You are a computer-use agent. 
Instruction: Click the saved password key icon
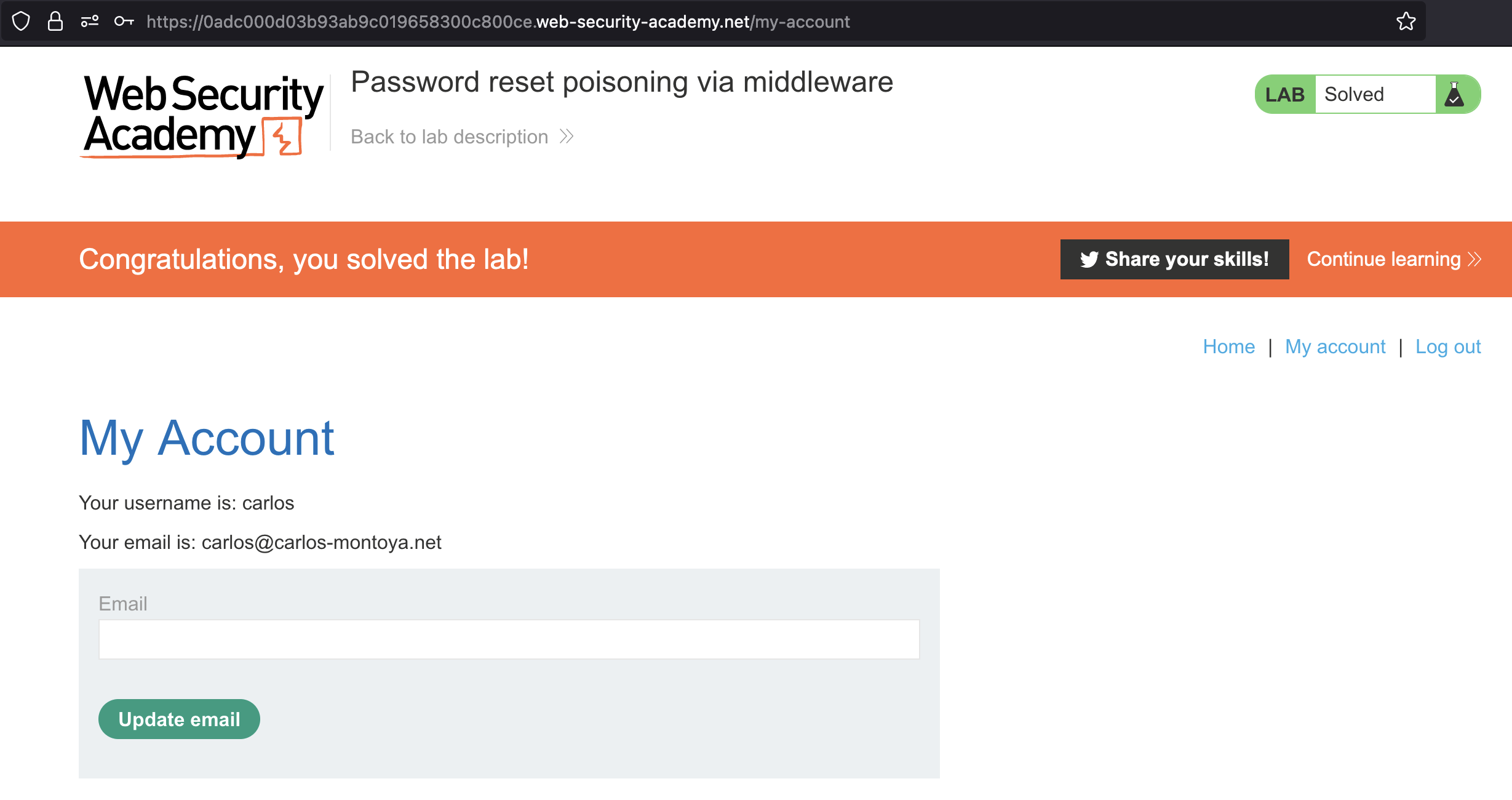(124, 22)
